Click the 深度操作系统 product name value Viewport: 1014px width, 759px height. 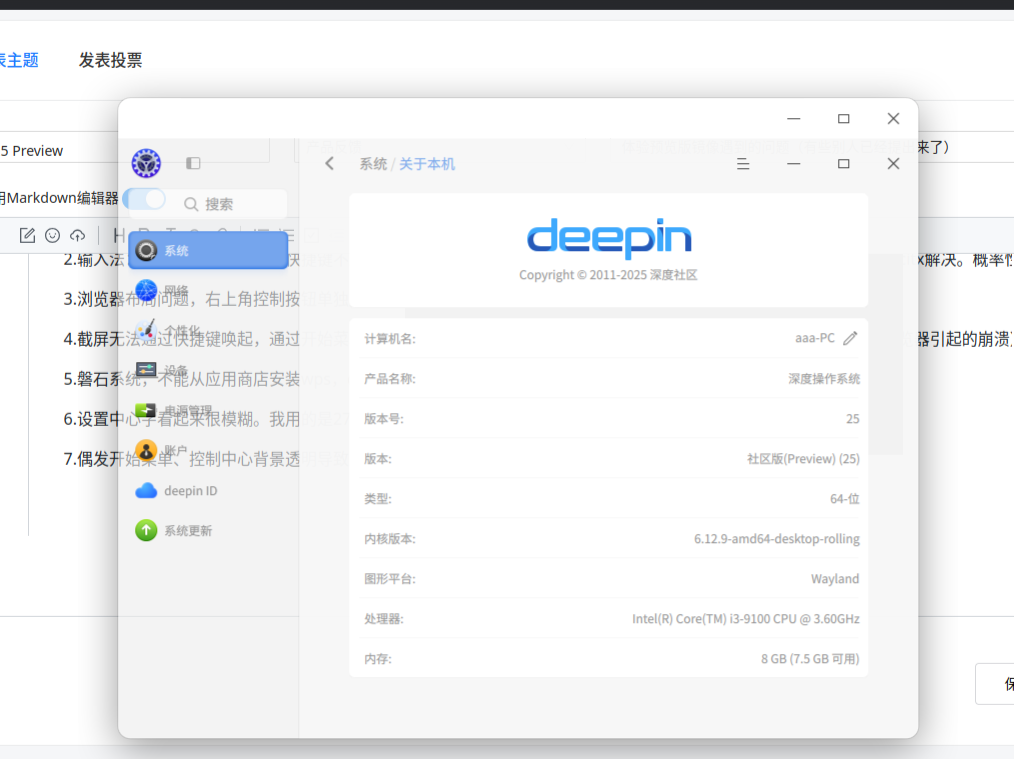[x=824, y=378]
